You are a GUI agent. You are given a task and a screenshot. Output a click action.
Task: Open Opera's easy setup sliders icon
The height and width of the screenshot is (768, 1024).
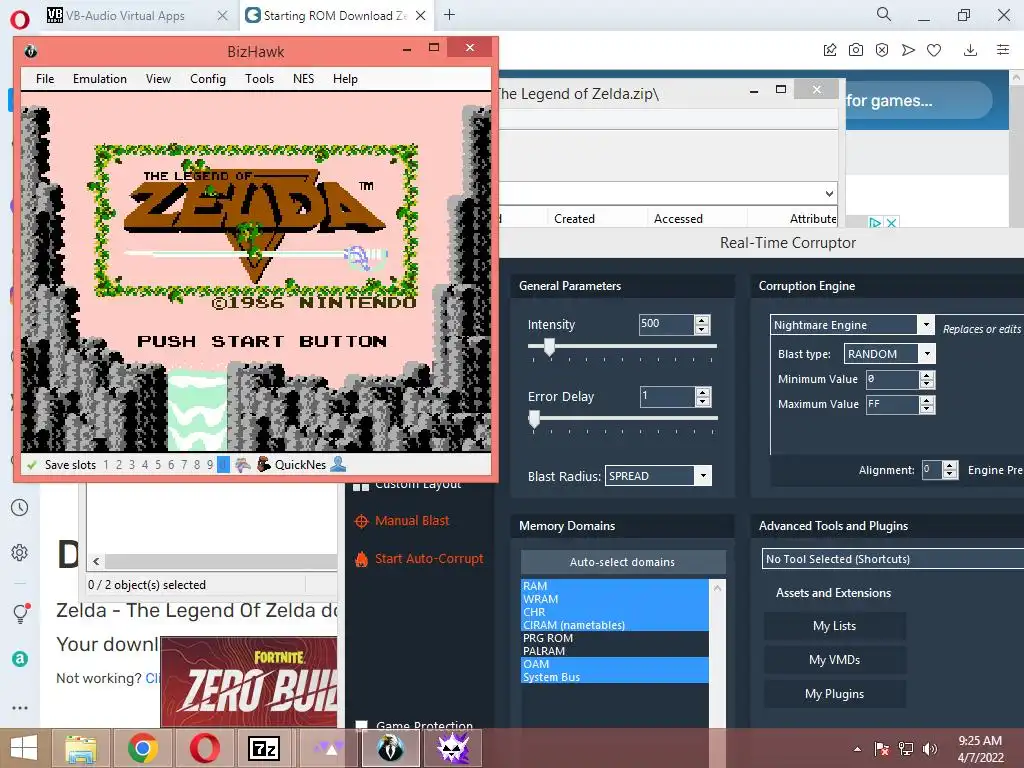1003,50
